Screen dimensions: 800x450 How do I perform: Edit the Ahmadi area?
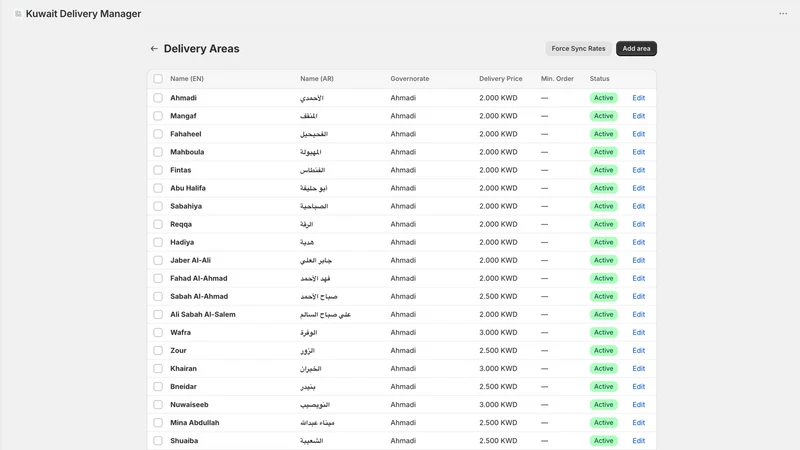[x=638, y=97]
